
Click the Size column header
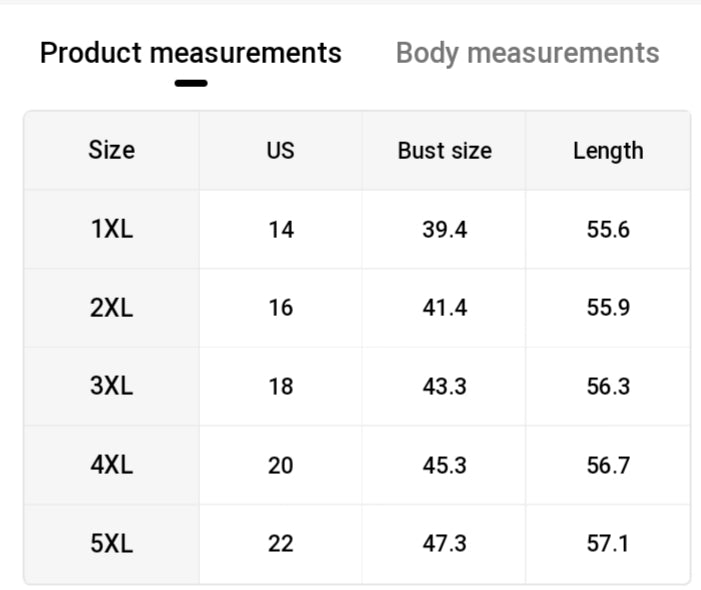click(x=111, y=151)
